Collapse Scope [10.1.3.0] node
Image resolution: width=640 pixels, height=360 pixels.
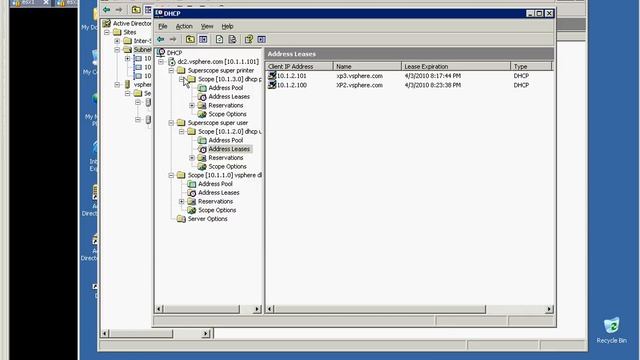tap(182, 79)
